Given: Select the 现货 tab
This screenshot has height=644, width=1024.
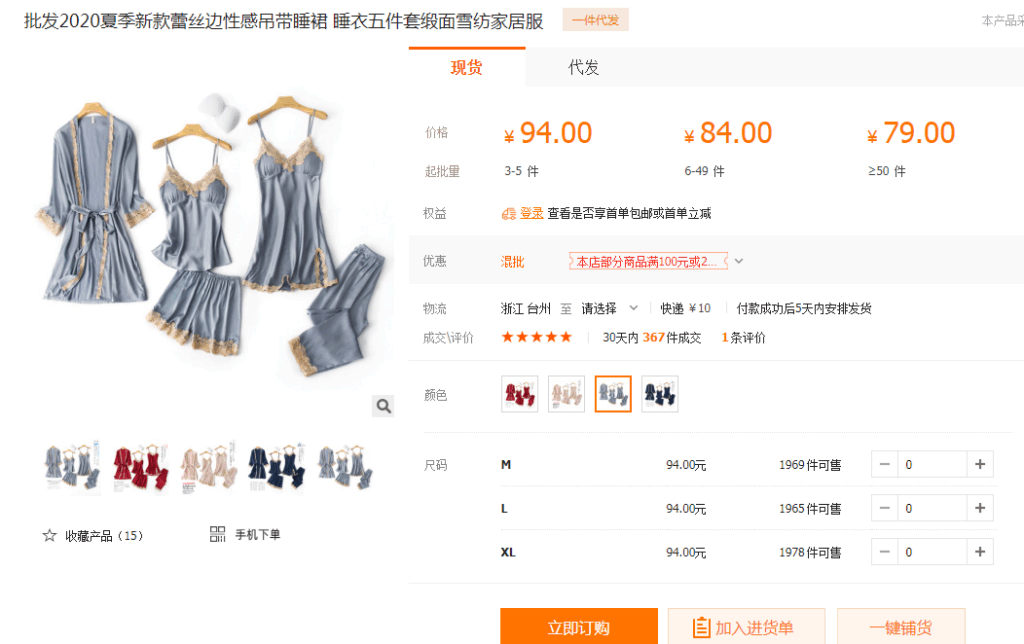Looking at the screenshot, I should tap(467, 68).
